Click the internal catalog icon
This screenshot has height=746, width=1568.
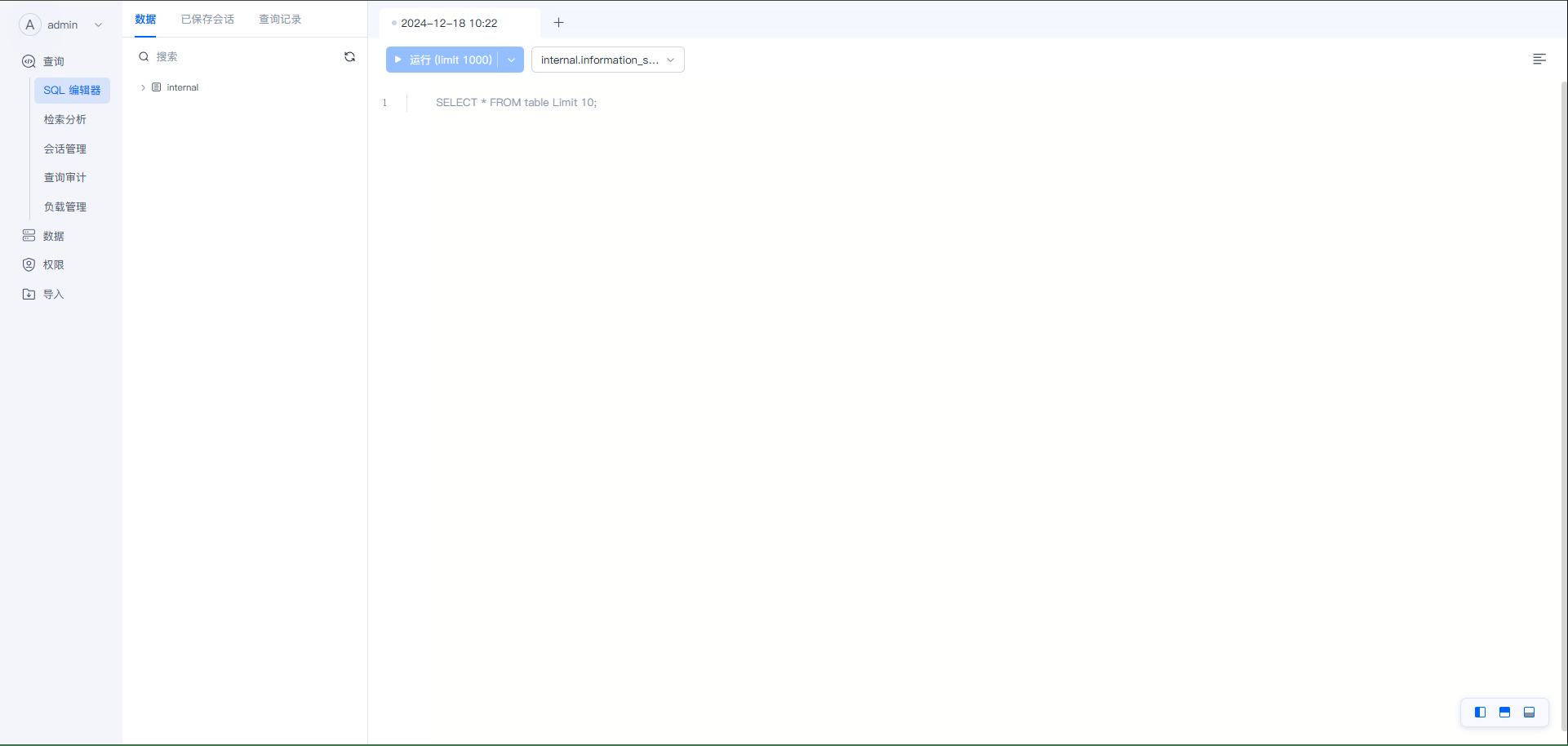click(x=157, y=87)
